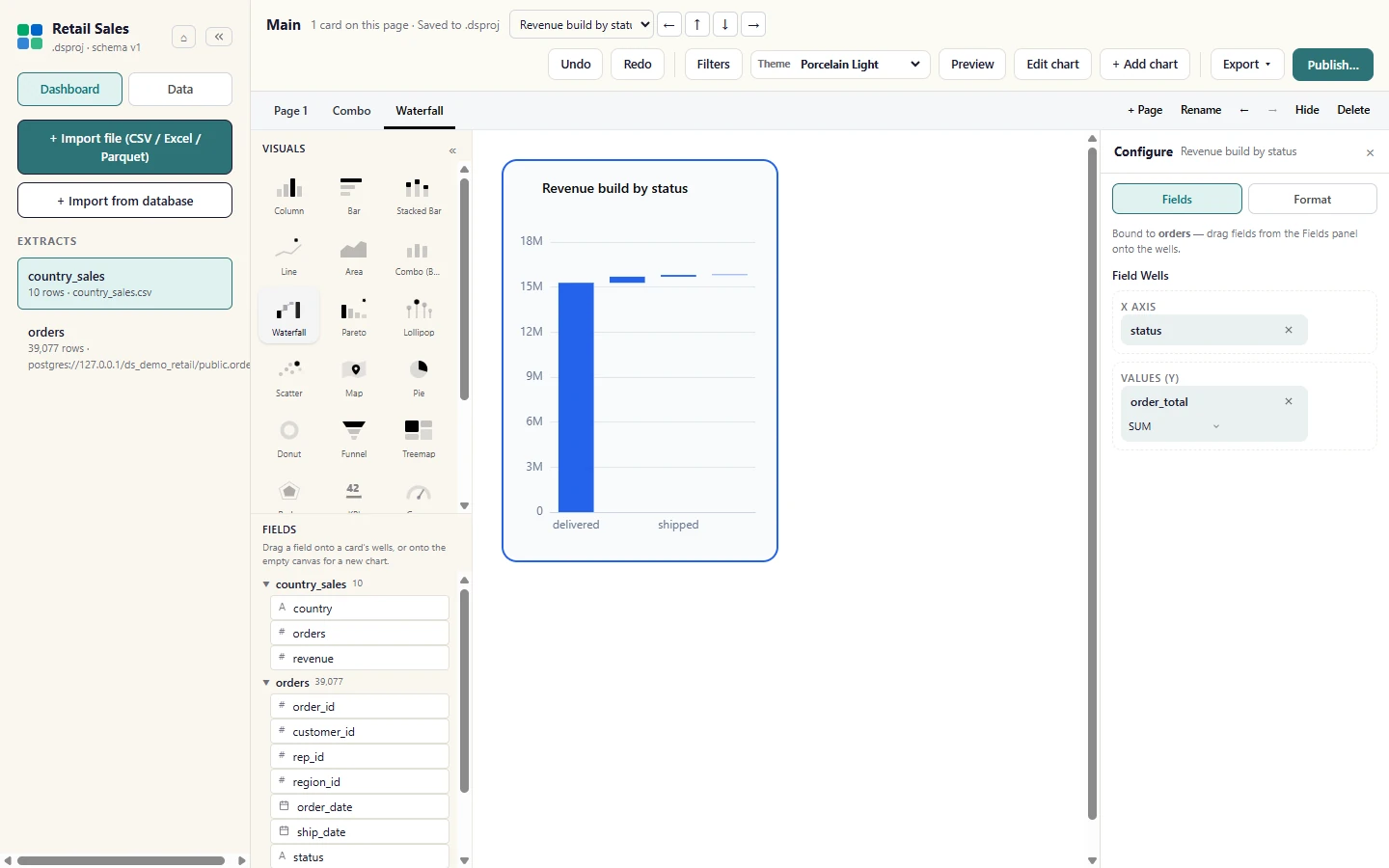Click the delivered bar in waterfall chart
1389x868 pixels.
click(x=576, y=397)
